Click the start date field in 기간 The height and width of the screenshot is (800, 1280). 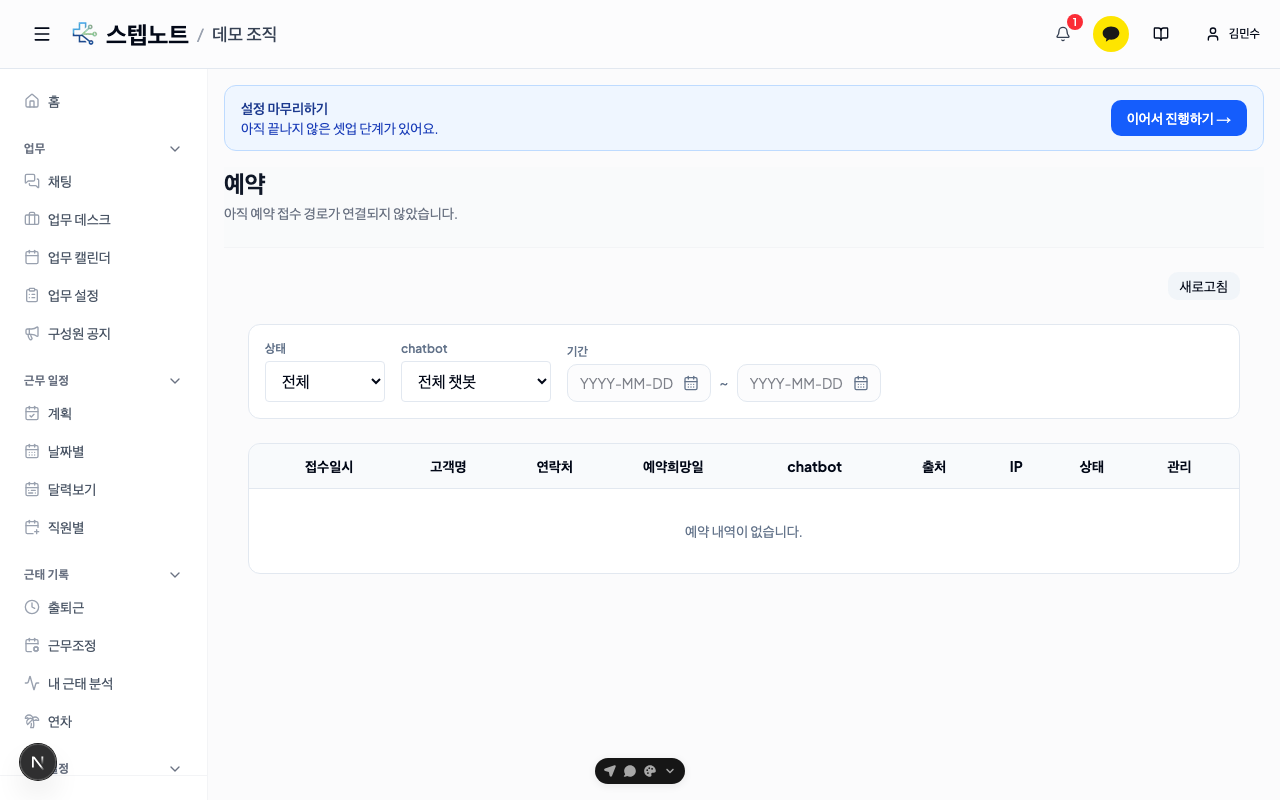pyautogui.click(x=639, y=383)
